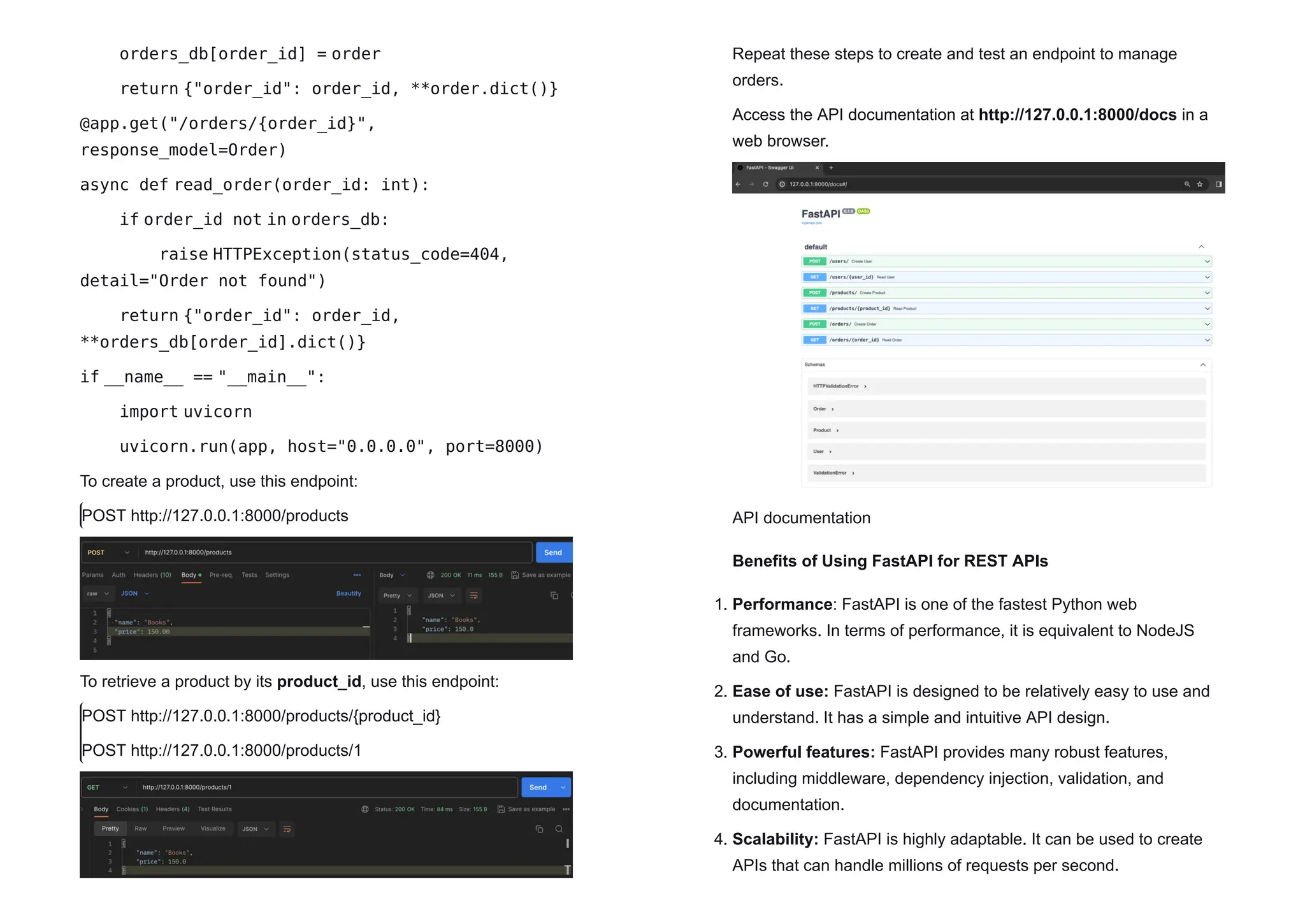Open the Test Results tab
Viewport: 1305px width, 924px height.
[x=215, y=809]
